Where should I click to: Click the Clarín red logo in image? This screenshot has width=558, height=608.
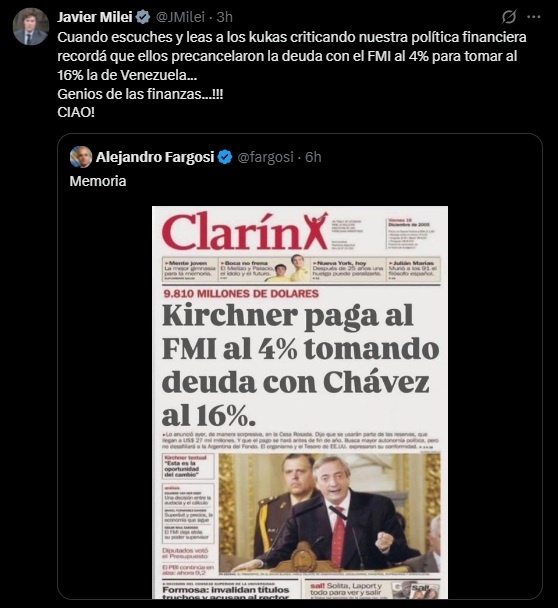[x=245, y=231]
